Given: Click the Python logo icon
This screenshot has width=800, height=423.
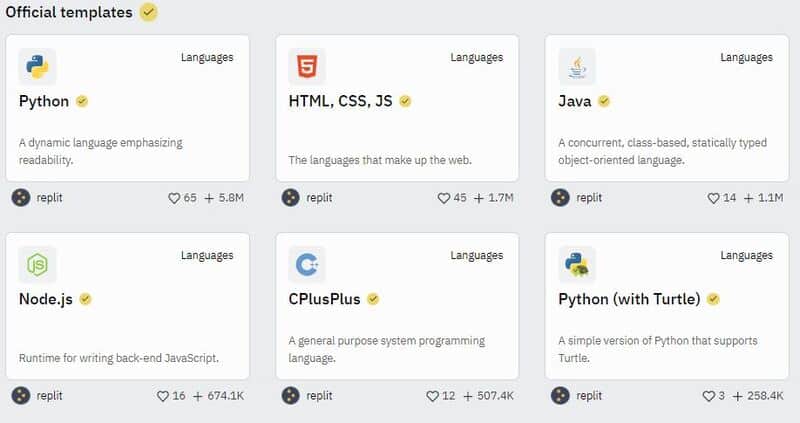Looking at the screenshot, I should (37, 67).
